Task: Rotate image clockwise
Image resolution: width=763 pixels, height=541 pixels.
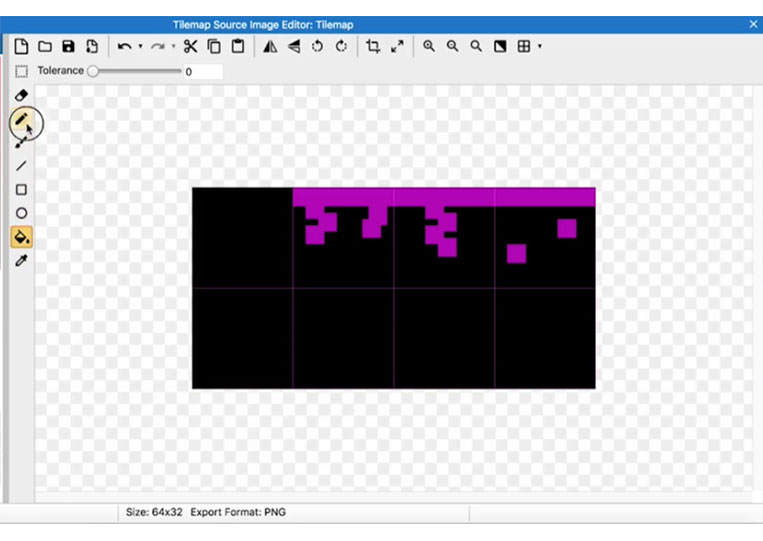Action: tap(341, 47)
